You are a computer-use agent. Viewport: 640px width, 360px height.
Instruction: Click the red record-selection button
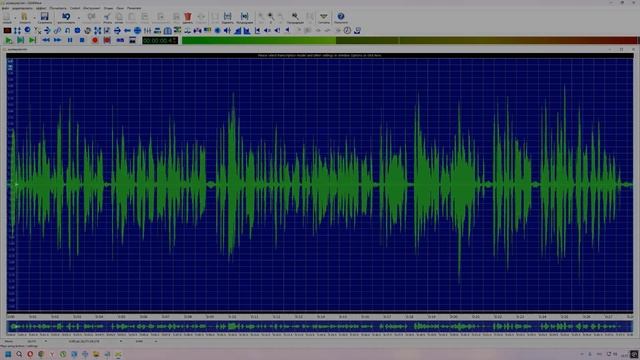[107, 40]
